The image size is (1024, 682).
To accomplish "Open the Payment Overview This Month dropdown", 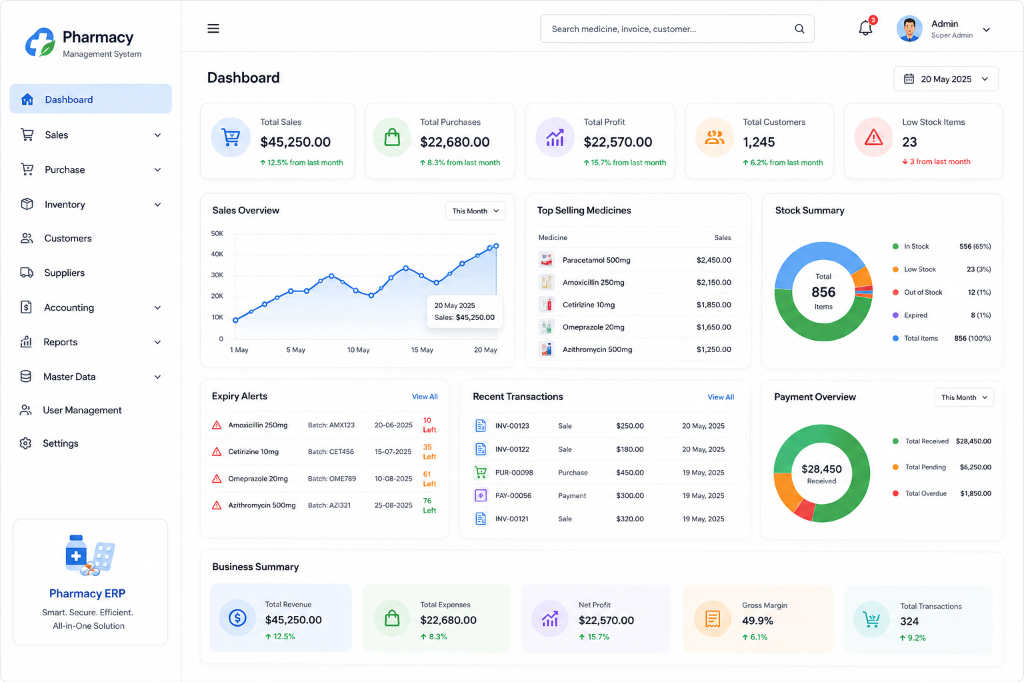I will 964,397.
